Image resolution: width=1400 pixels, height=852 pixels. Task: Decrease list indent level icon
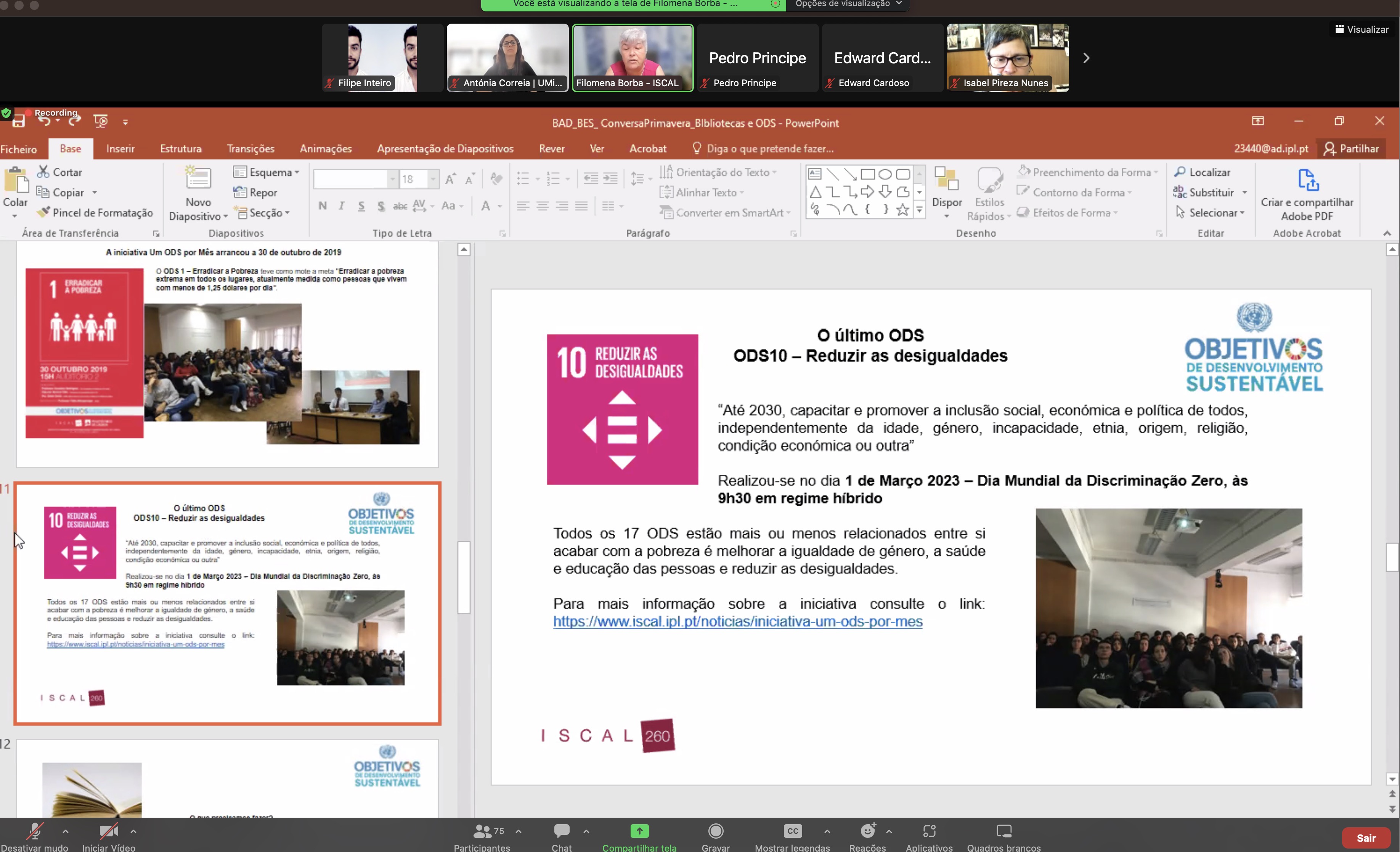click(591, 179)
